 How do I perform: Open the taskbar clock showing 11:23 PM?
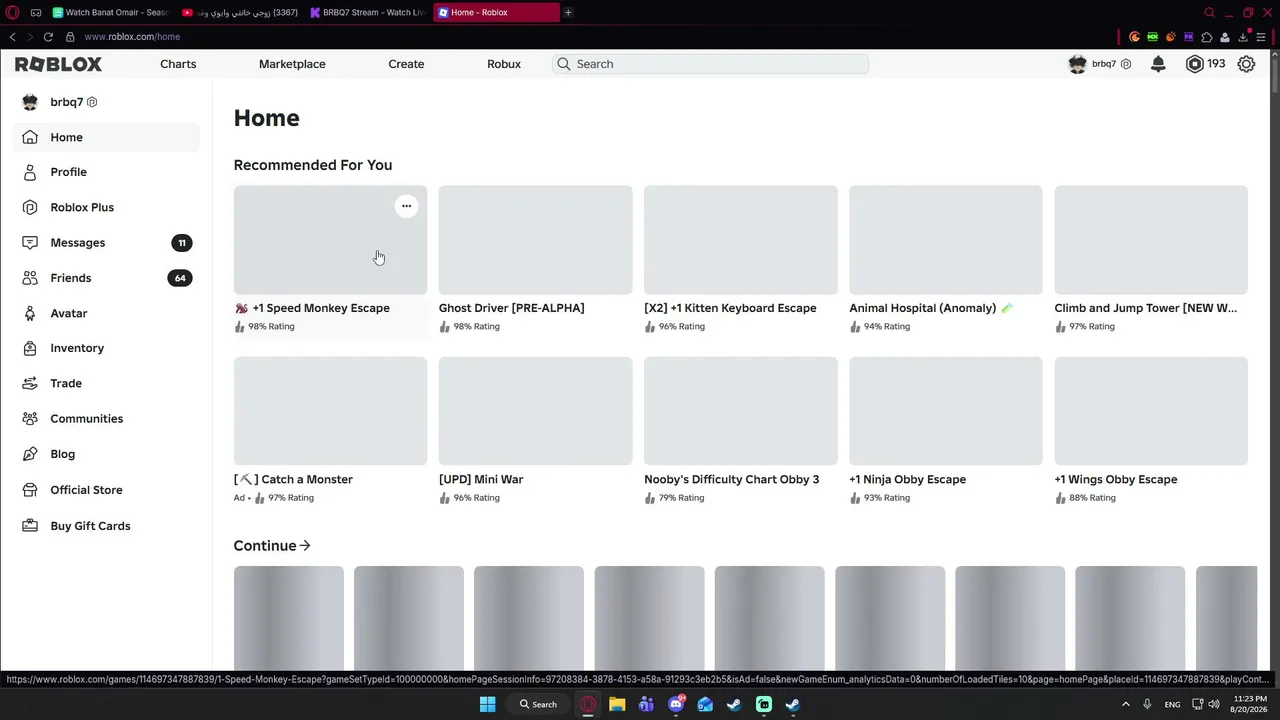1250,704
